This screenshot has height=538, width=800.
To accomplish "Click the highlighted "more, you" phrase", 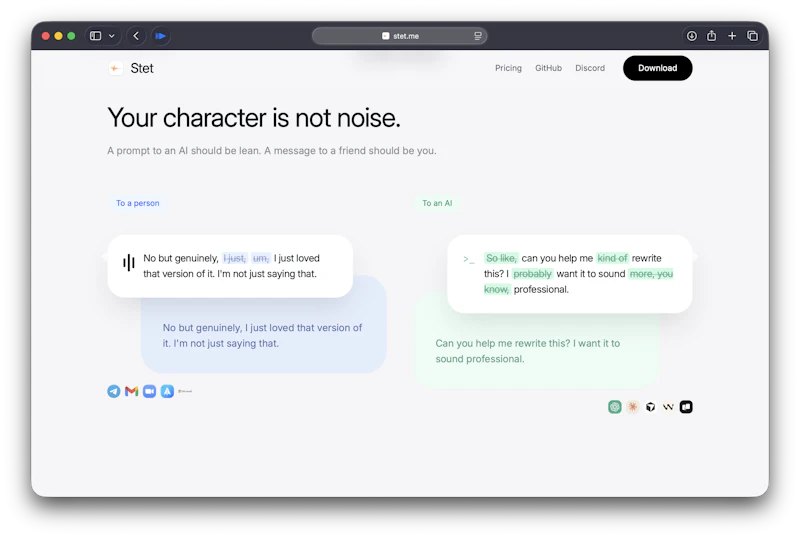I will [651, 274].
